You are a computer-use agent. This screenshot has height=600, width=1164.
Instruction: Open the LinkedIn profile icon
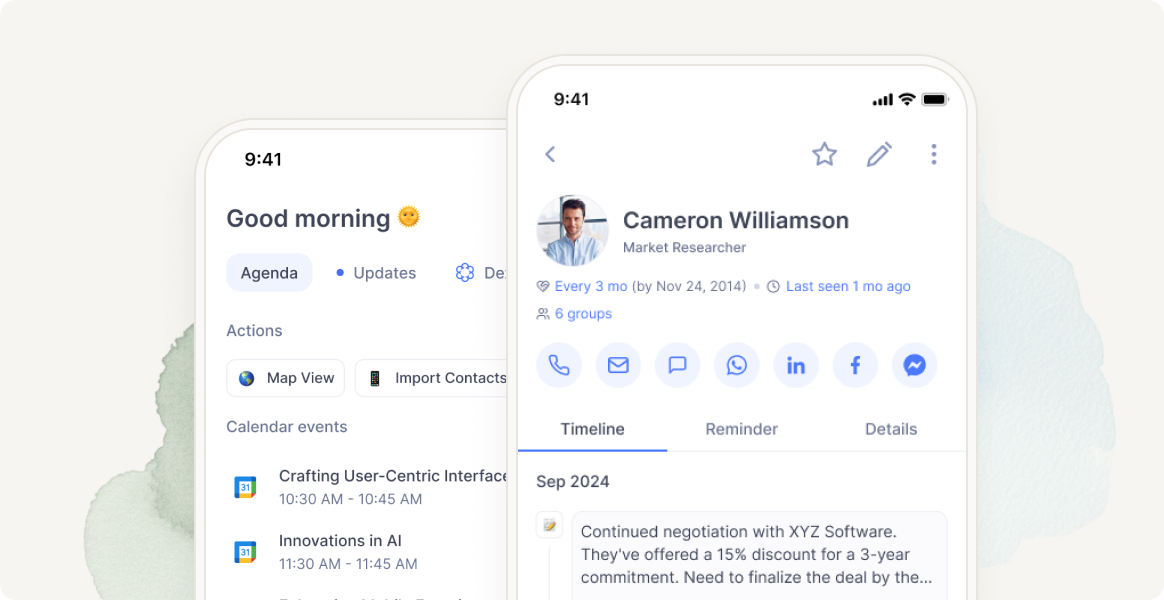[x=796, y=365]
